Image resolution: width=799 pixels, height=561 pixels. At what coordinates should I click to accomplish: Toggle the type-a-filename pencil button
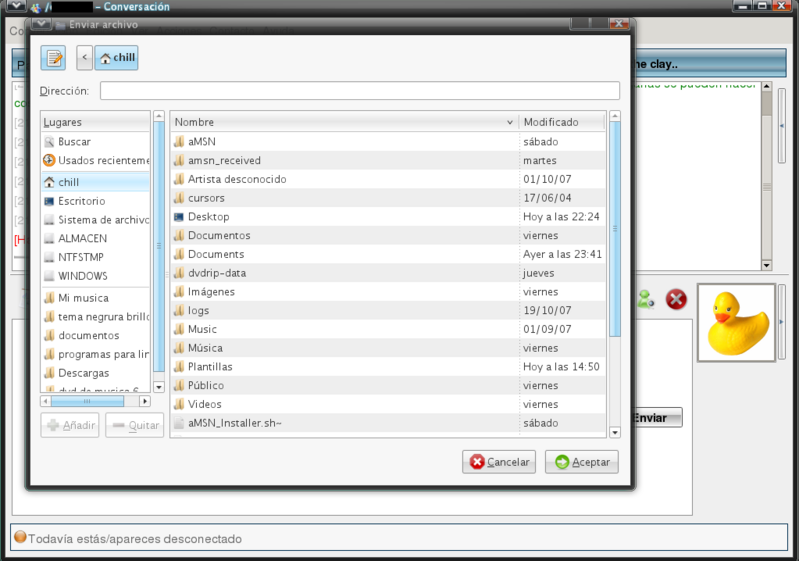pyautogui.click(x=54, y=58)
